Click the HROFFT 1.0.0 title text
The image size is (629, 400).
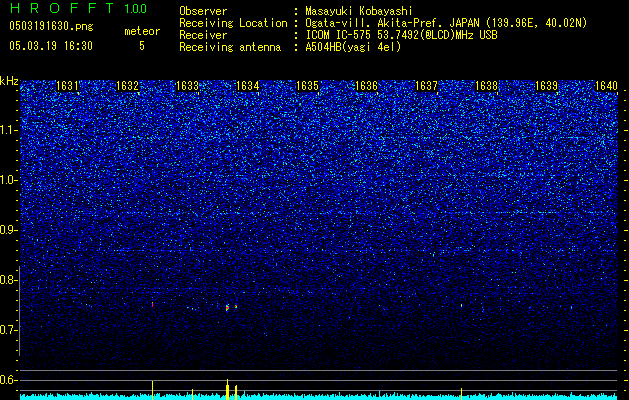click(x=78, y=8)
